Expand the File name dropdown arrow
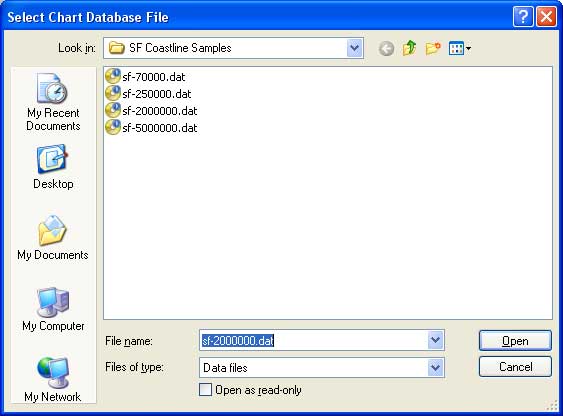 [435, 340]
